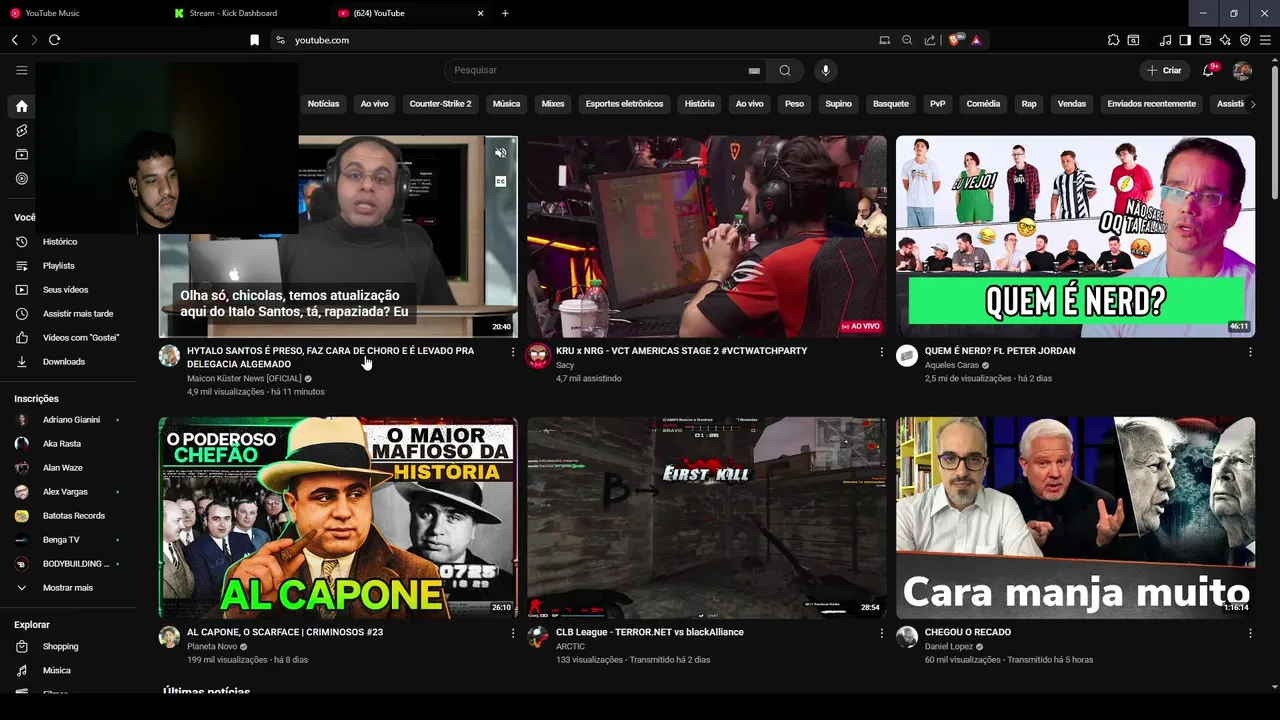Screen dimensions: 1280x720
Task: Select the 'Esportes eletrônicos' filter chip
Action: tap(624, 104)
